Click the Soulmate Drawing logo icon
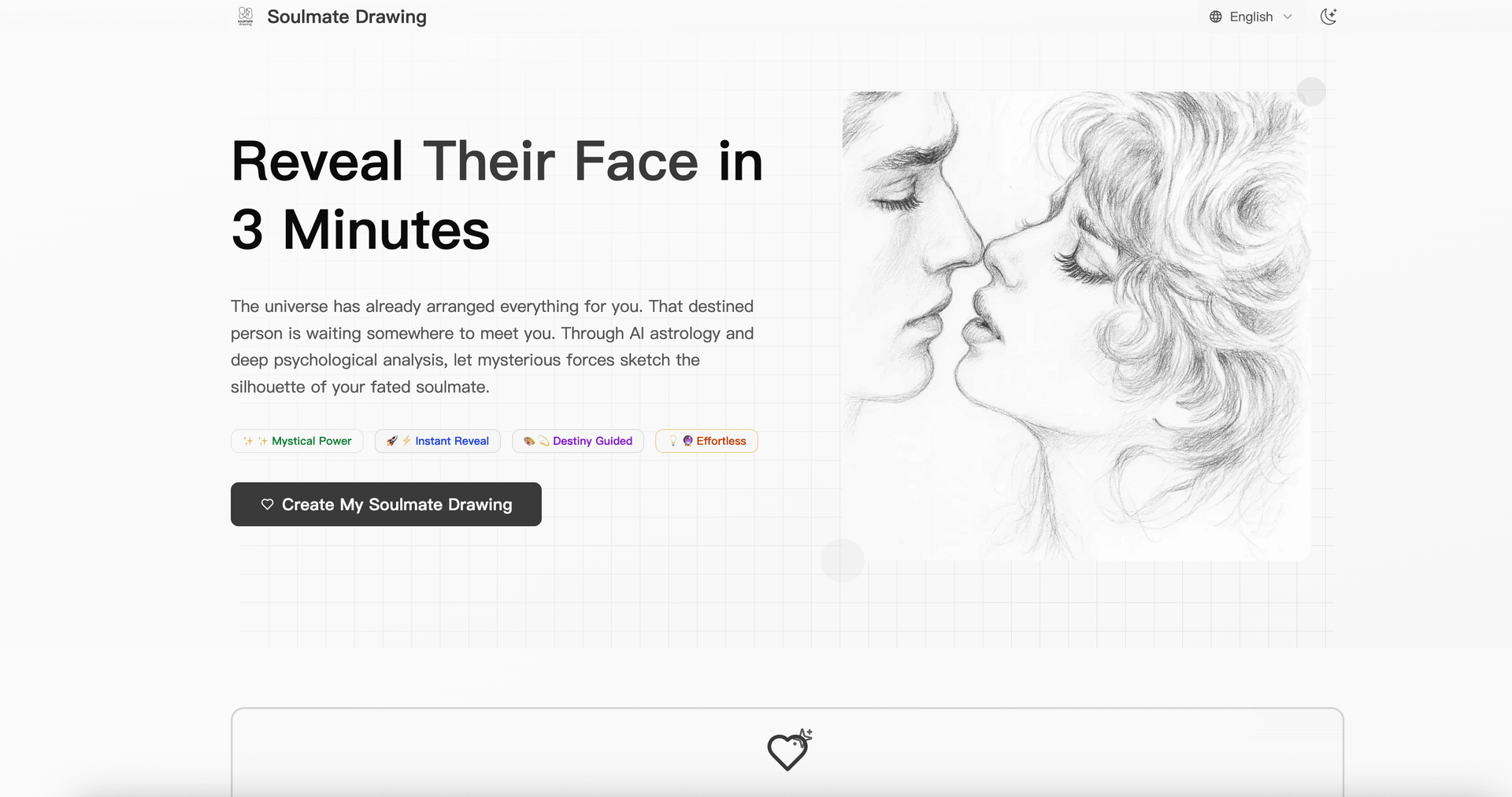Screen dimensions: 1512x797 [x=245, y=17]
